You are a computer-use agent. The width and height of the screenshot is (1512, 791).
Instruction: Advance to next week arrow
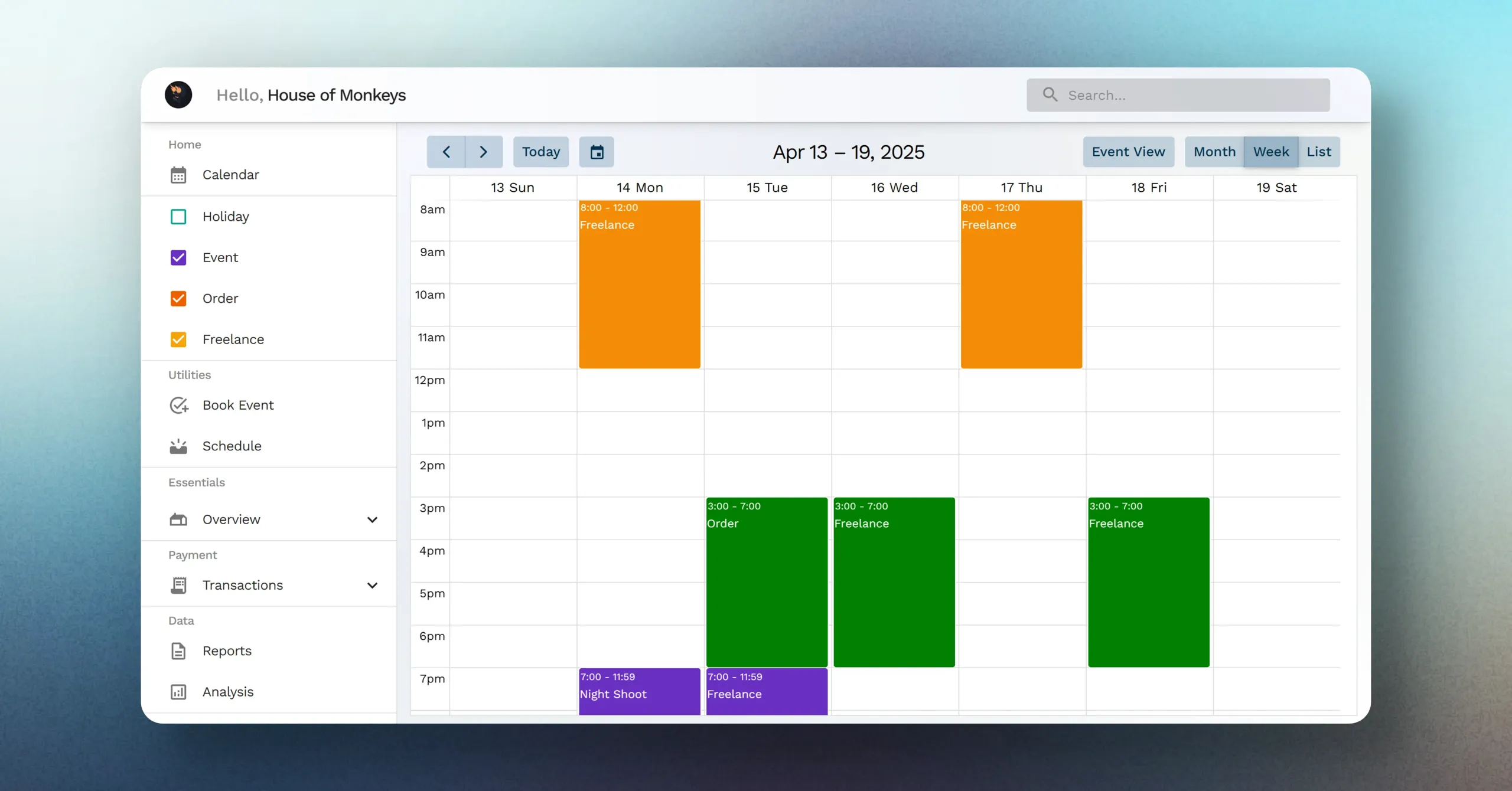(484, 152)
